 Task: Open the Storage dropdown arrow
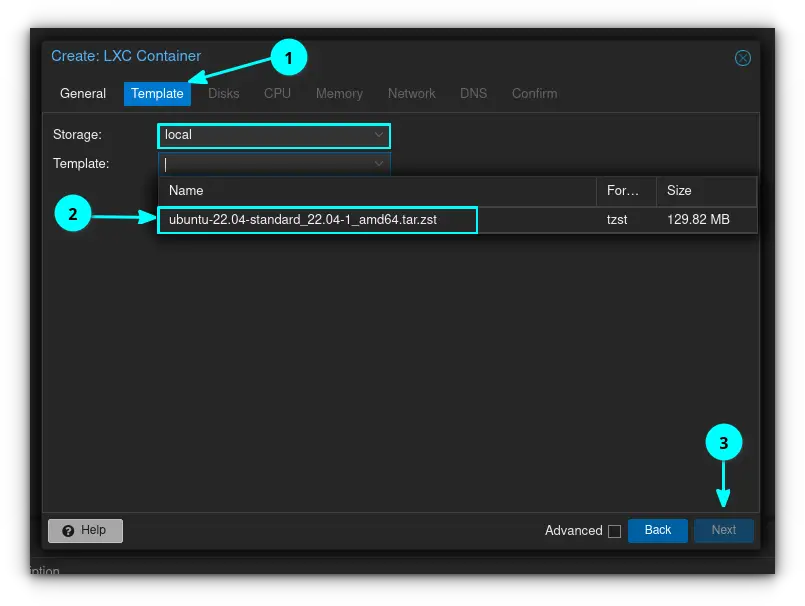379,135
